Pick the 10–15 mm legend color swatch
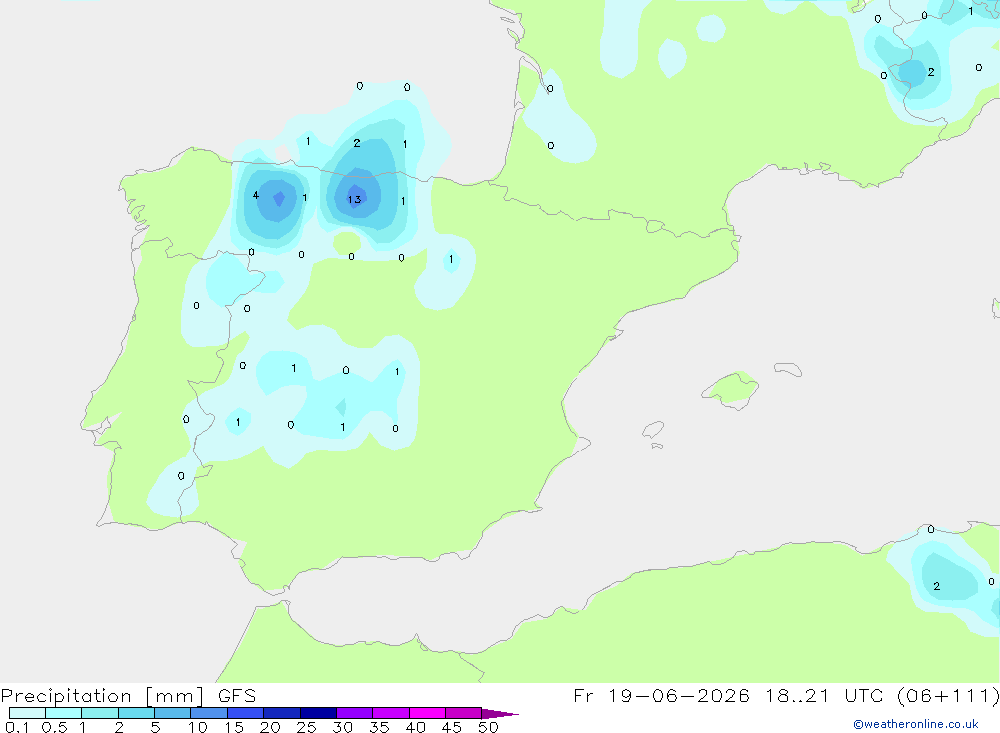 209,713
